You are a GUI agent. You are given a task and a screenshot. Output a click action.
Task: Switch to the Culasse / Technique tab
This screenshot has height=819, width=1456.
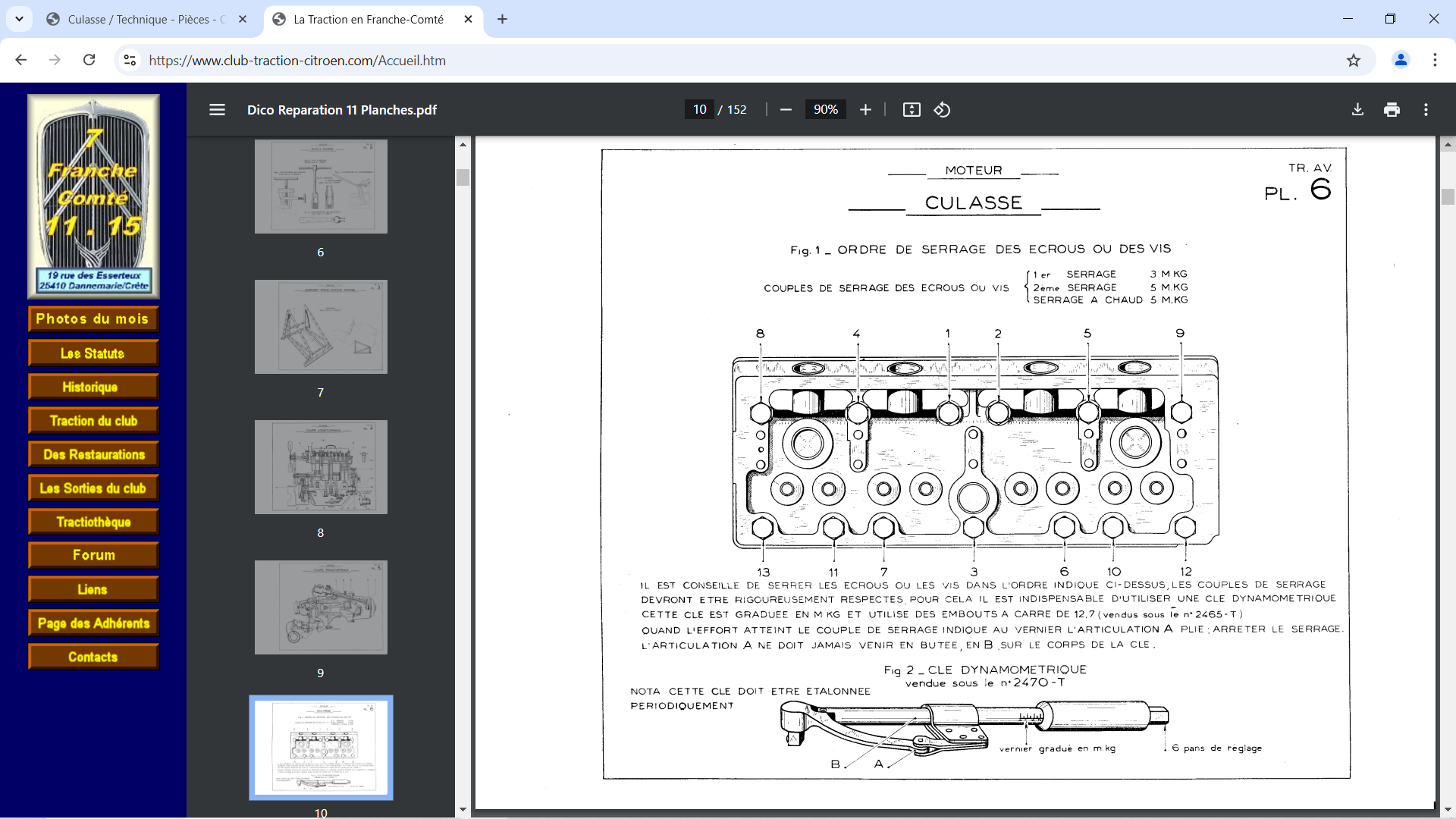144,20
